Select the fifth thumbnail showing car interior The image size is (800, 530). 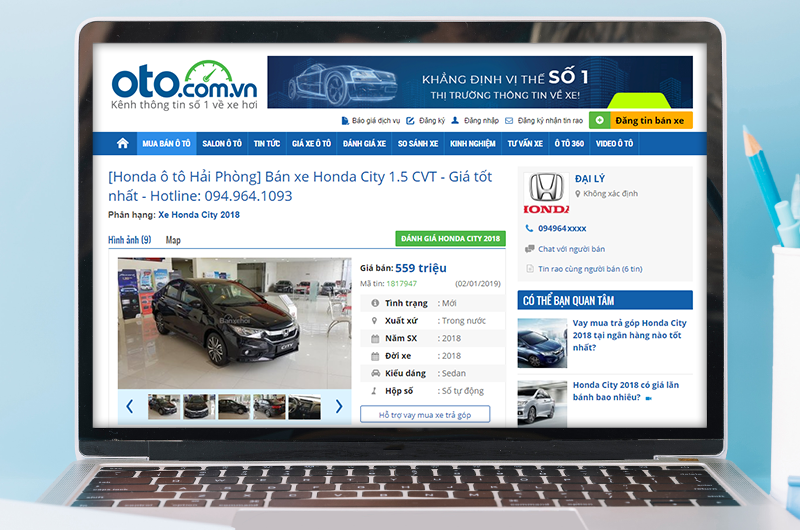point(305,407)
